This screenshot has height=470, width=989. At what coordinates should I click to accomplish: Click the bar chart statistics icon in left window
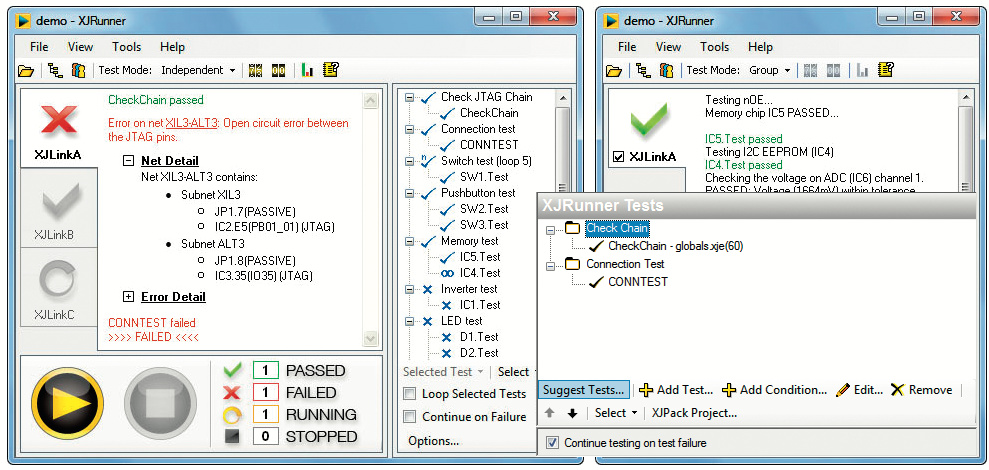306,71
